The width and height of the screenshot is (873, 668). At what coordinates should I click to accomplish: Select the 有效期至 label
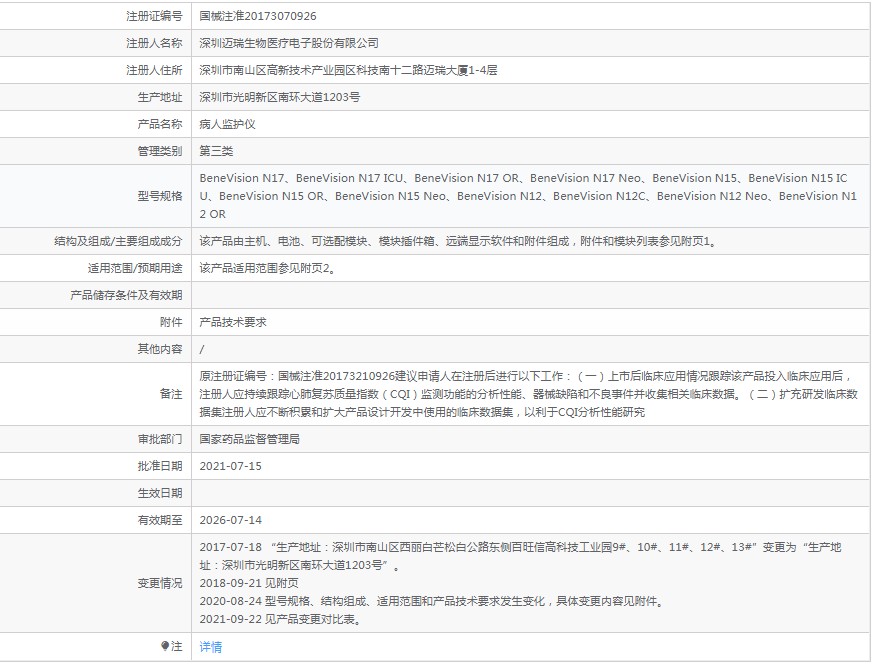(160, 520)
